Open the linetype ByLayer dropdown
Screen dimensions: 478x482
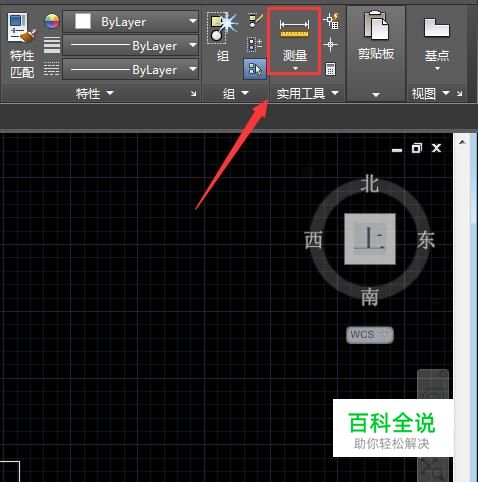tap(130, 69)
